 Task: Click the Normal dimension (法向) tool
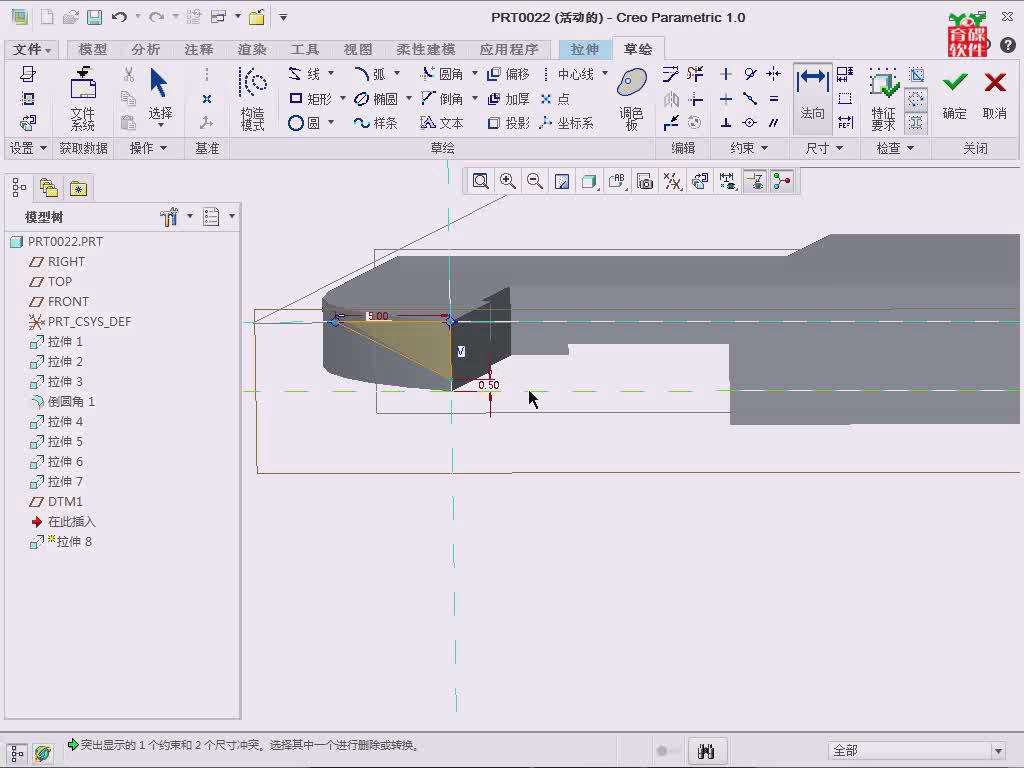click(x=812, y=98)
